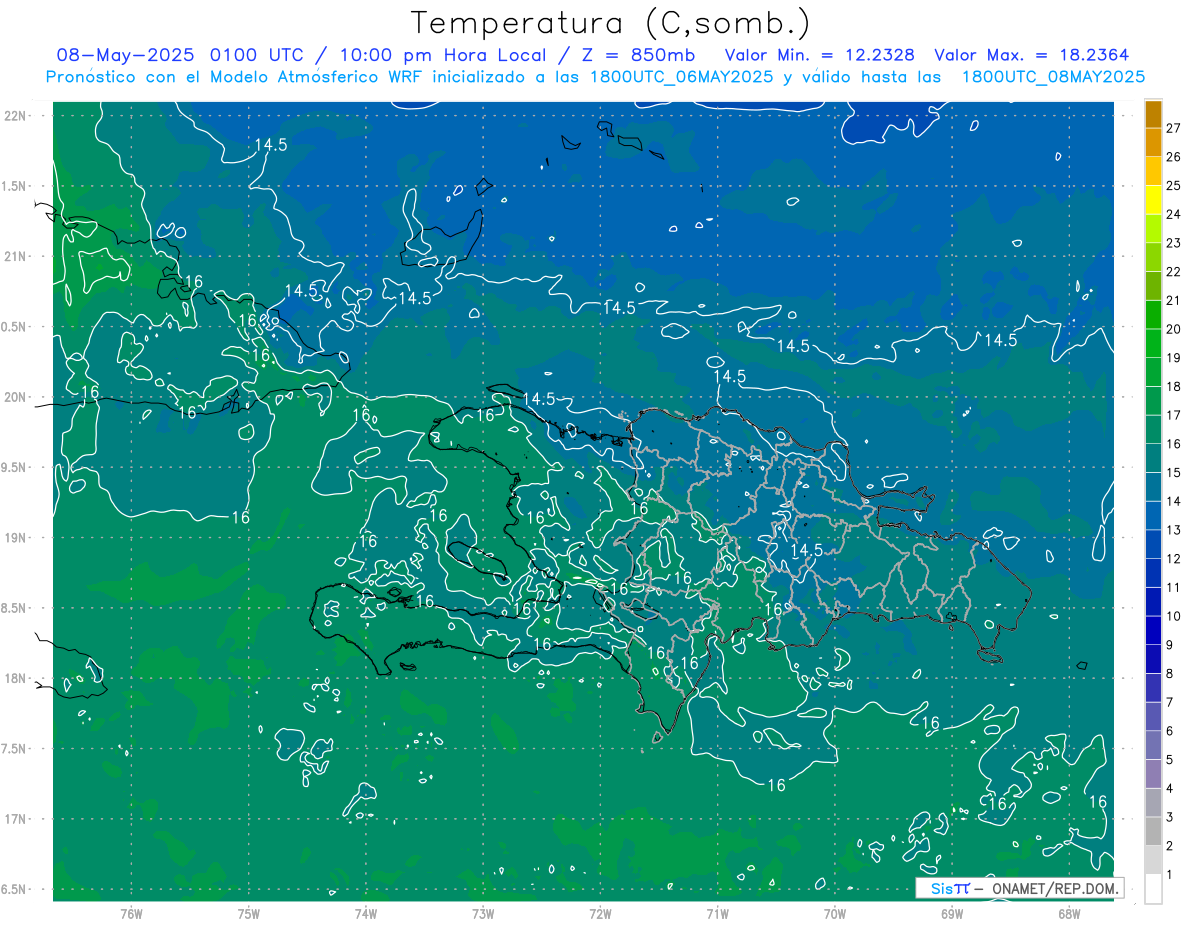Click the dark blue legend swatch between 9 and 10
Viewport: 1200px width, 927px height.
[x=1153, y=631]
